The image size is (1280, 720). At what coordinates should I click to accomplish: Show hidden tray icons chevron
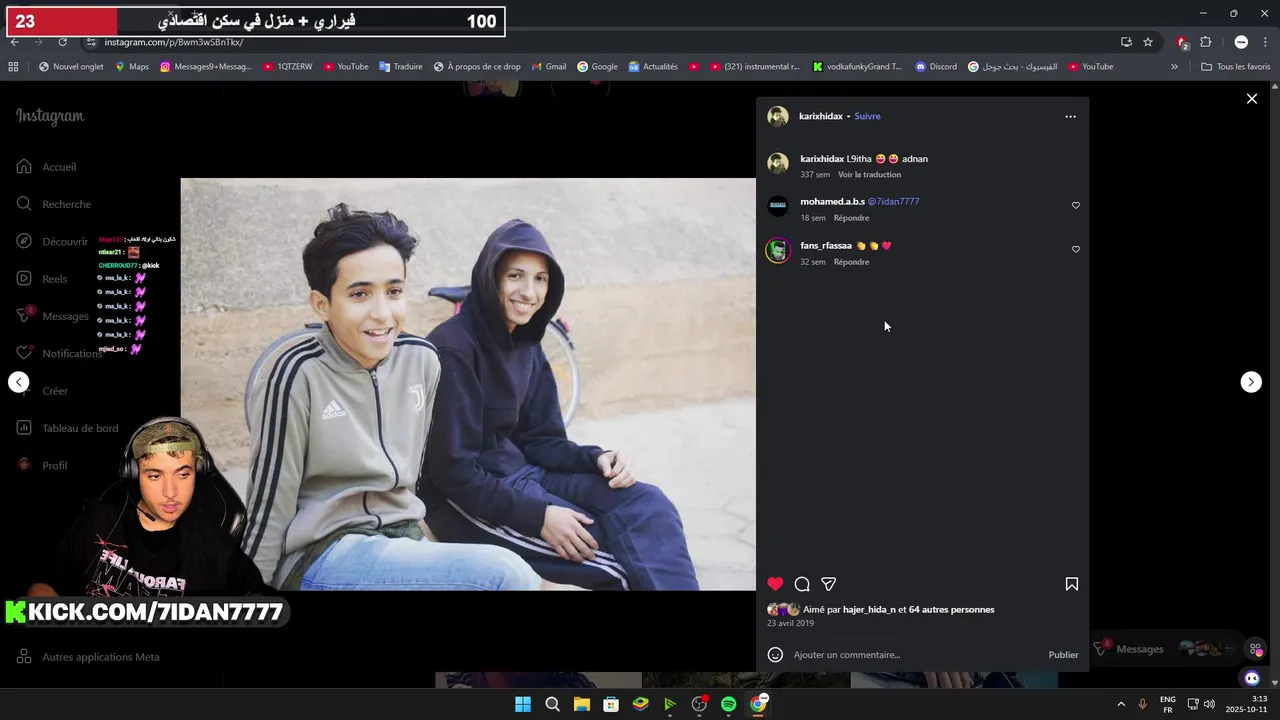click(x=1120, y=704)
